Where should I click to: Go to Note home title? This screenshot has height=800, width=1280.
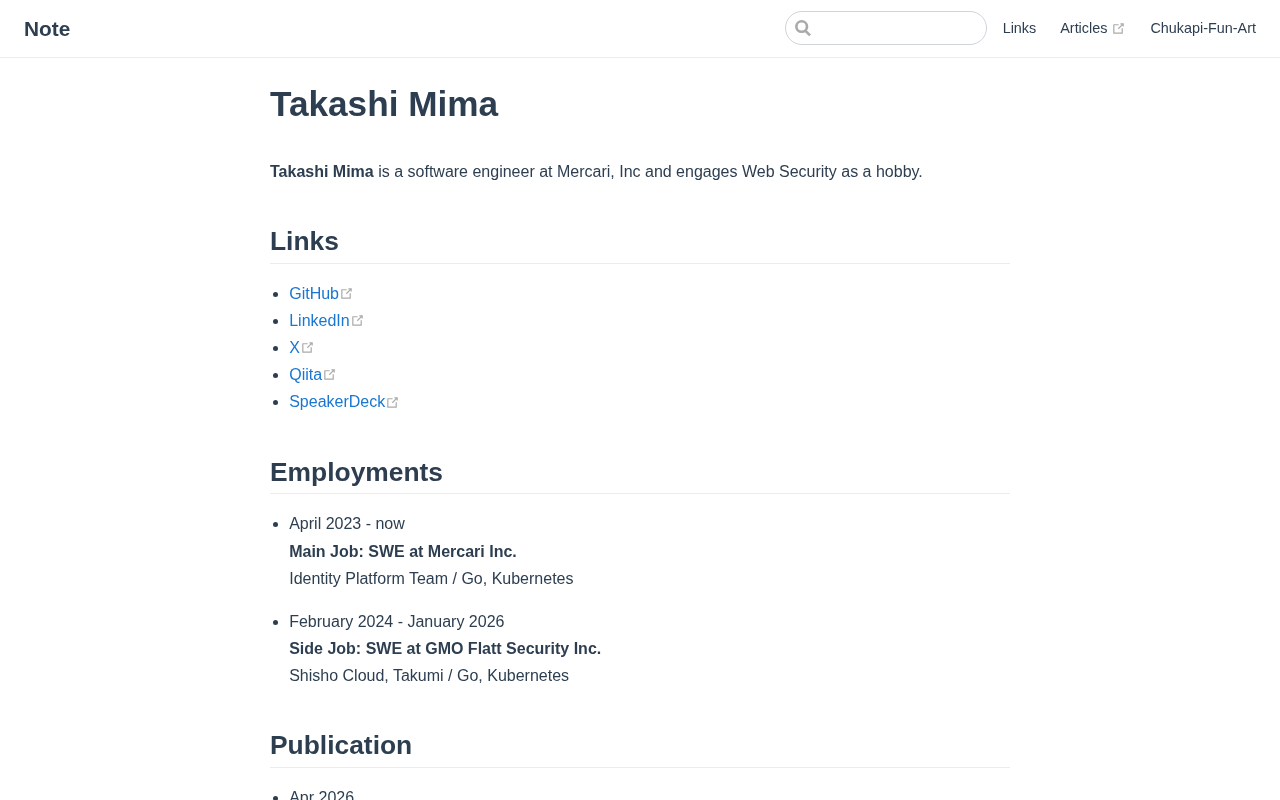47,29
